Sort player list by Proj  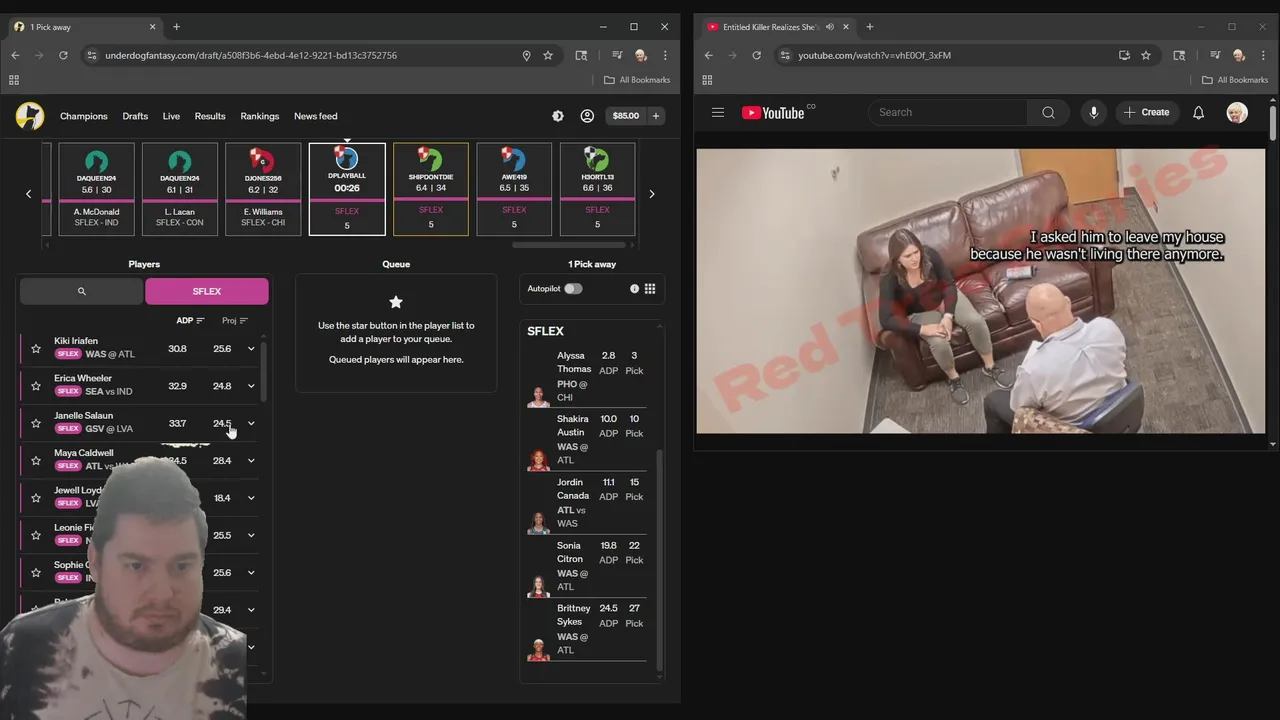(235, 321)
